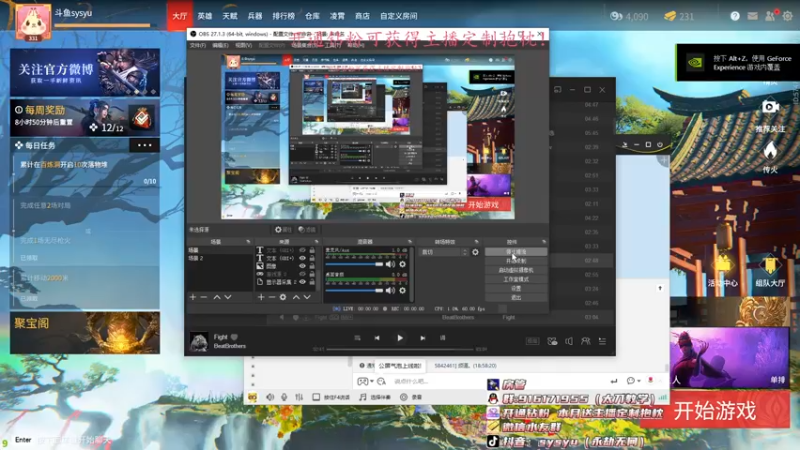Play the song Fight in music player

tap(400, 338)
